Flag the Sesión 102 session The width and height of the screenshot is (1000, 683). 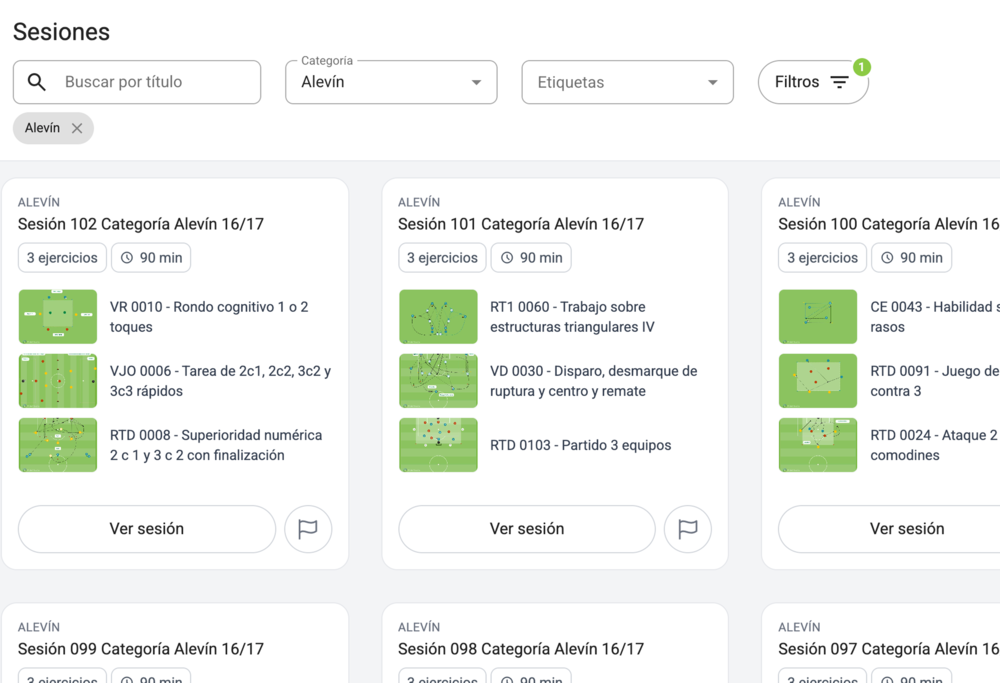[308, 529]
